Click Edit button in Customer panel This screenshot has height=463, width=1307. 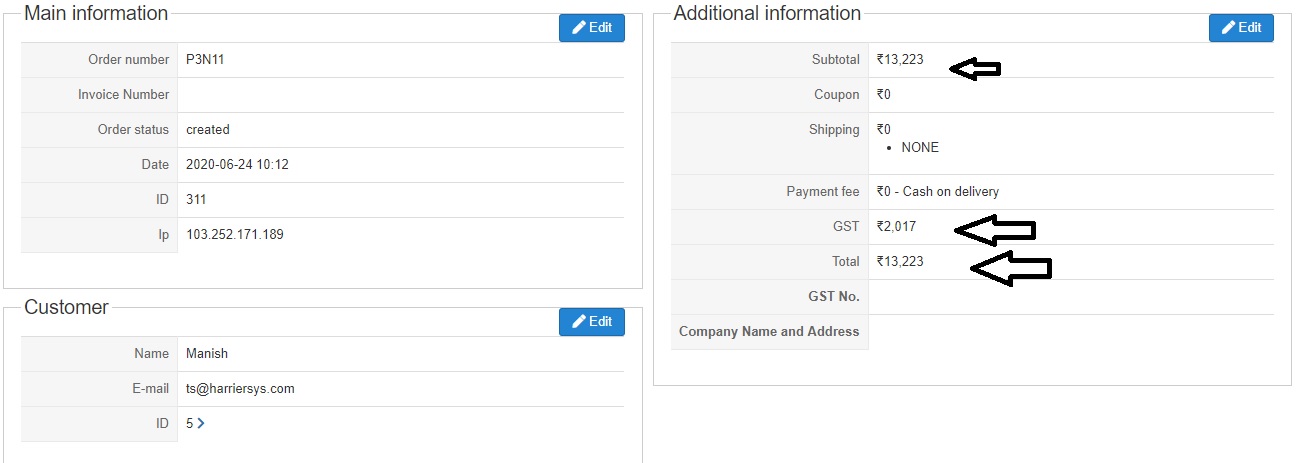coord(591,322)
